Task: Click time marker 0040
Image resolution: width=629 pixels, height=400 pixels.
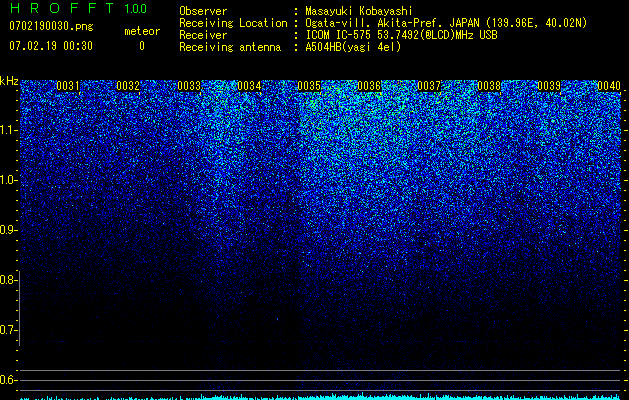Action: [x=609, y=86]
